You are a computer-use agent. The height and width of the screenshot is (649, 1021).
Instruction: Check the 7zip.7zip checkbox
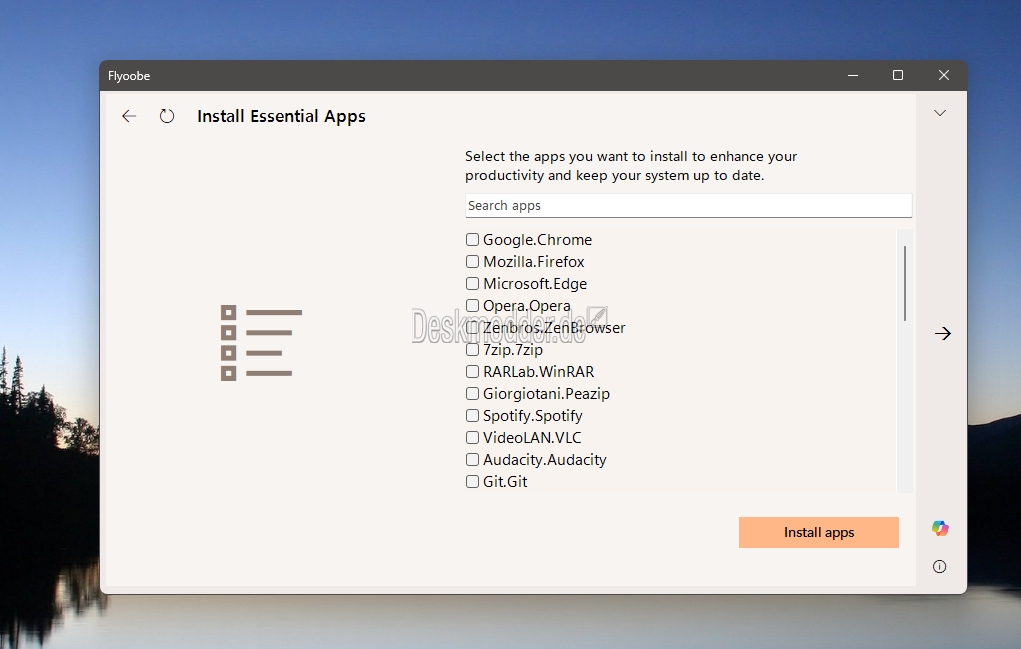(x=472, y=350)
